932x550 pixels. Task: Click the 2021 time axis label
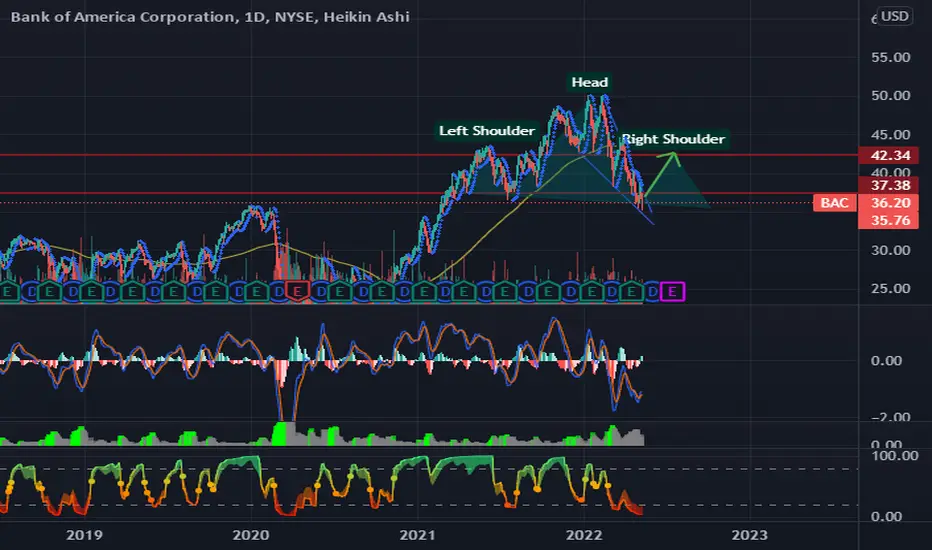417,535
